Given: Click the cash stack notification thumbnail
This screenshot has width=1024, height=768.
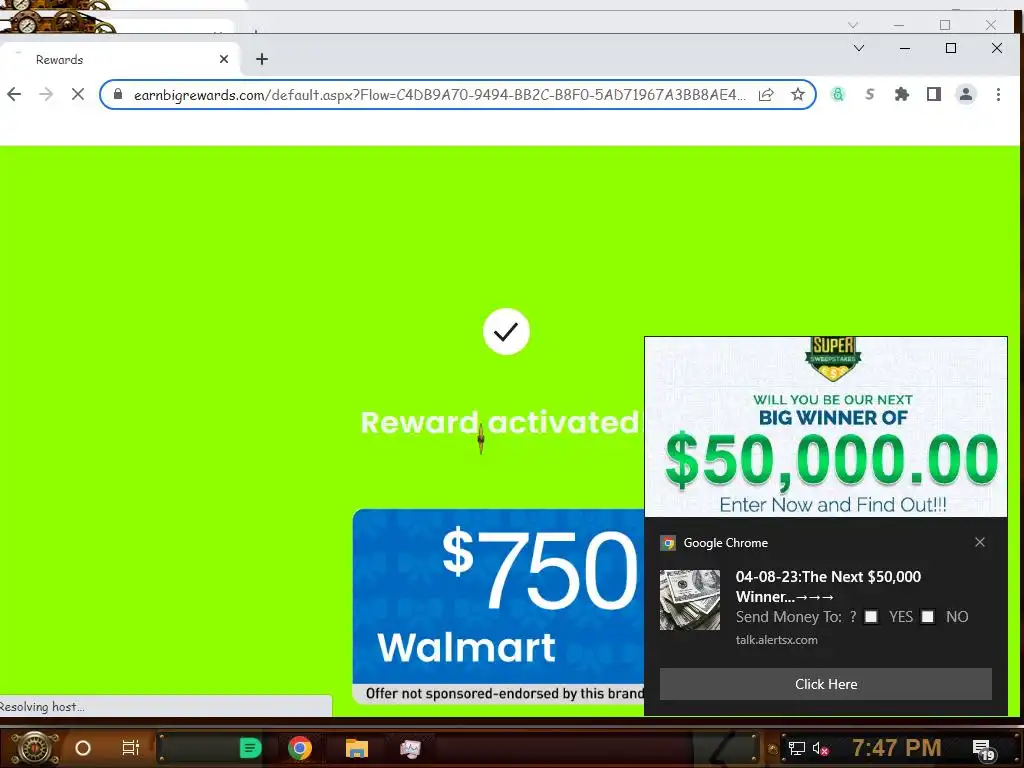Looking at the screenshot, I should pyautogui.click(x=690, y=600).
